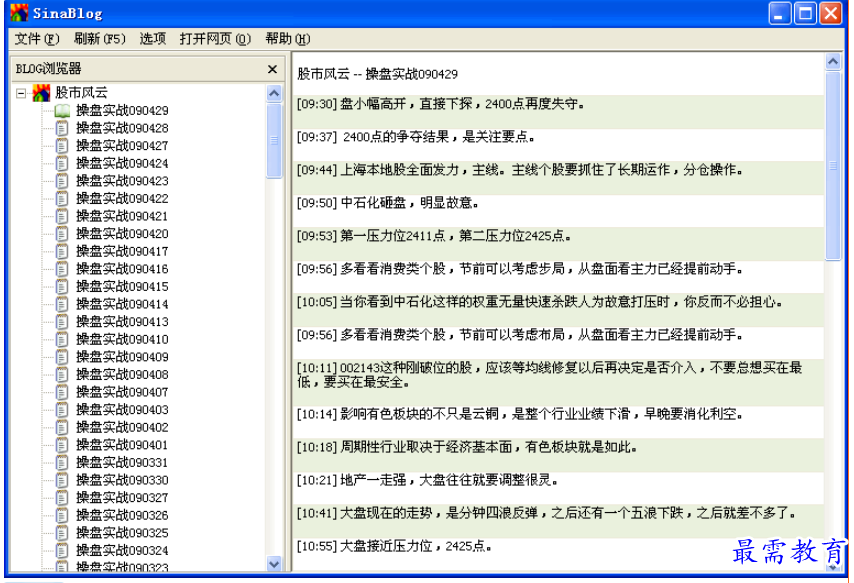Click open-book icon beside 操盘实战090429
This screenshot has height=583, width=854.
(62, 111)
